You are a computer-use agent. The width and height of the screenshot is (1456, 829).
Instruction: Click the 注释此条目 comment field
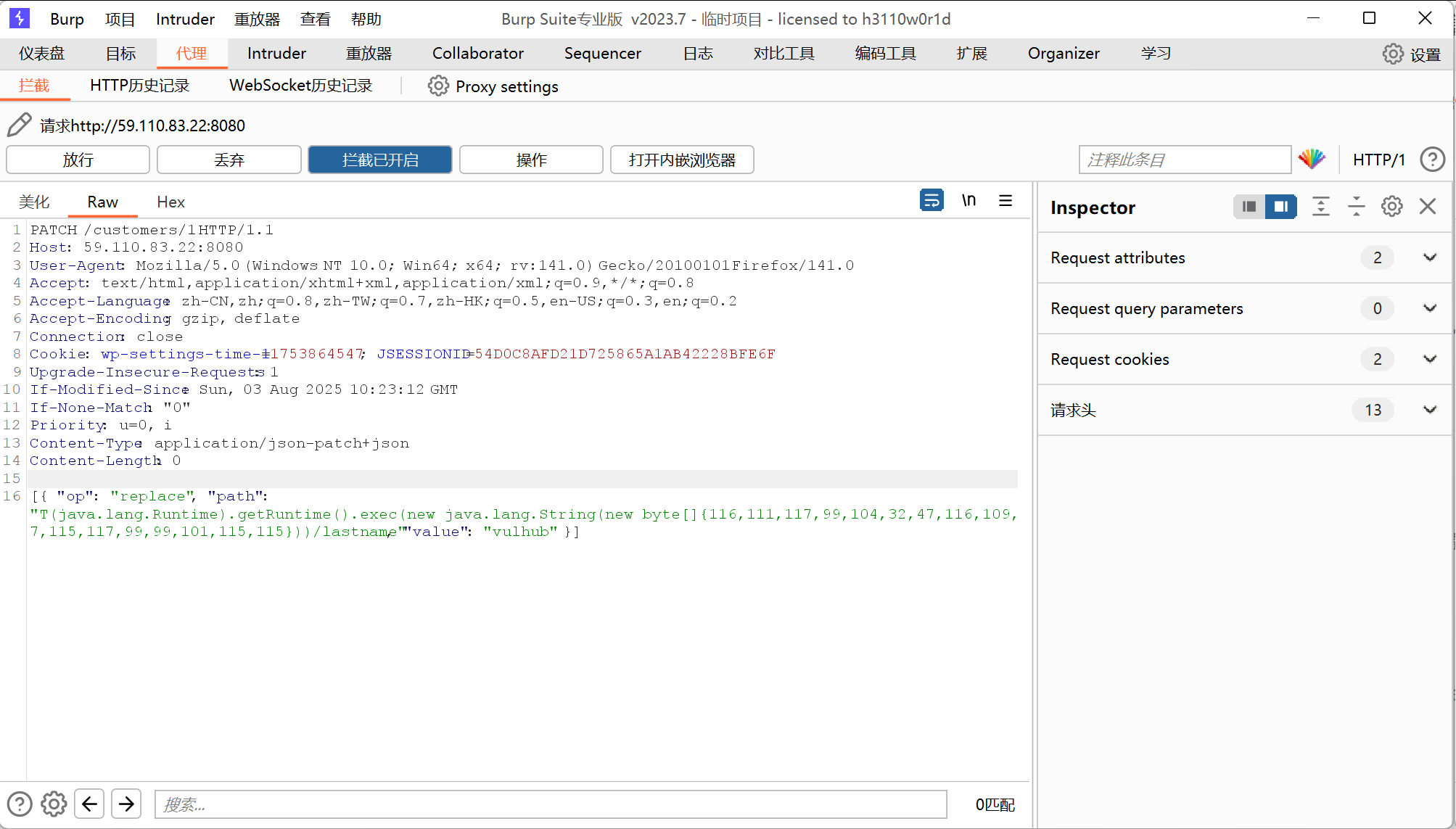click(x=1185, y=160)
